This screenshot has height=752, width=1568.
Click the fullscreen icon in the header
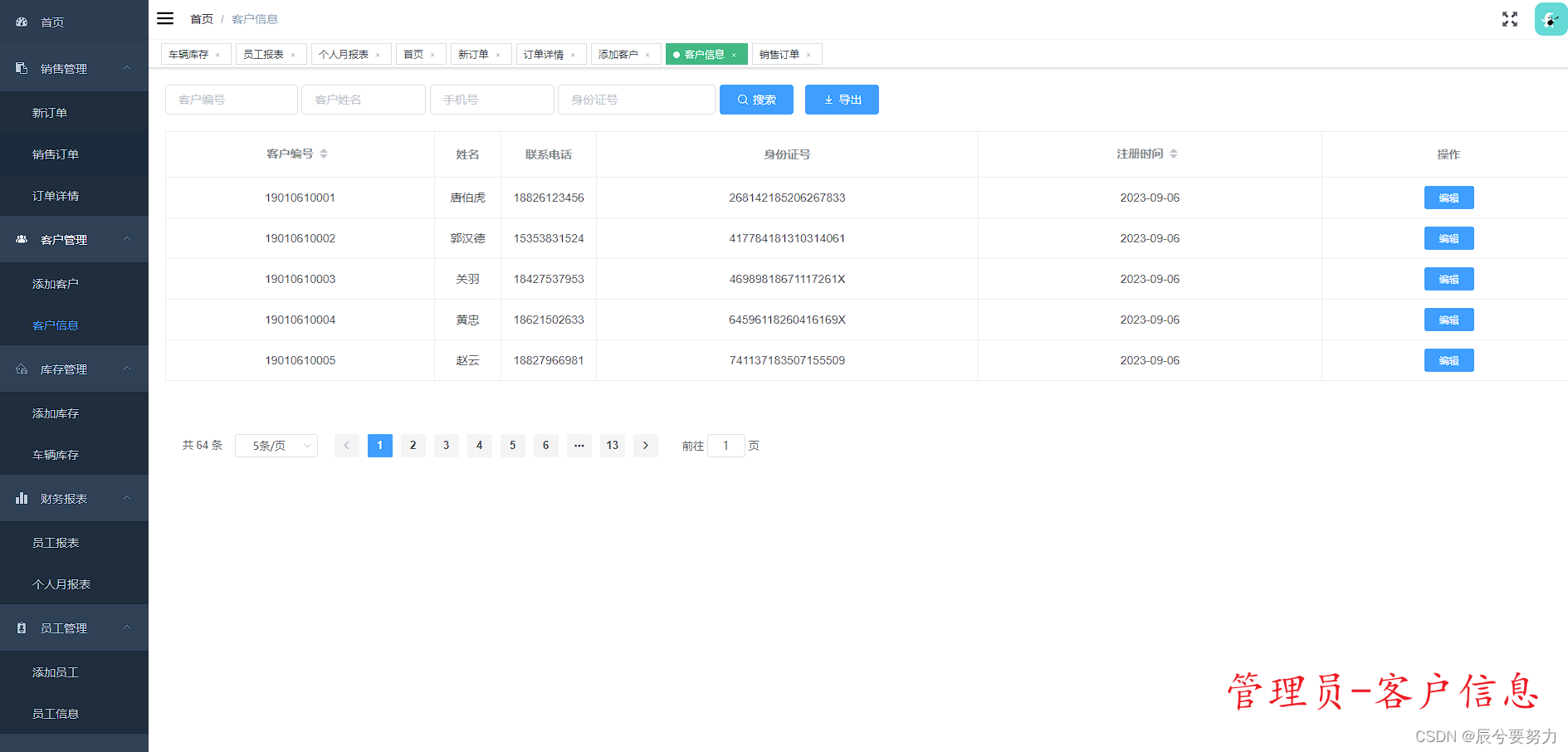tap(1509, 19)
